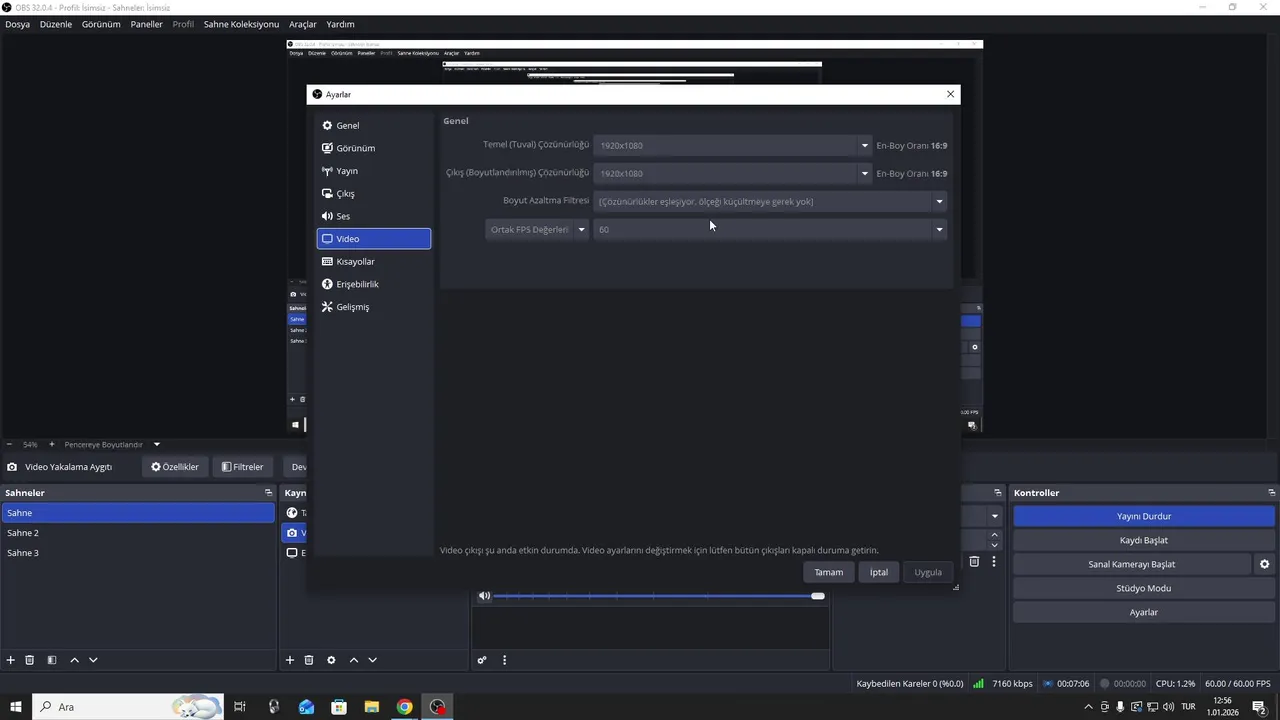Select Sahne 3 in the scenes list
The width and height of the screenshot is (1280, 720).
click(138, 553)
